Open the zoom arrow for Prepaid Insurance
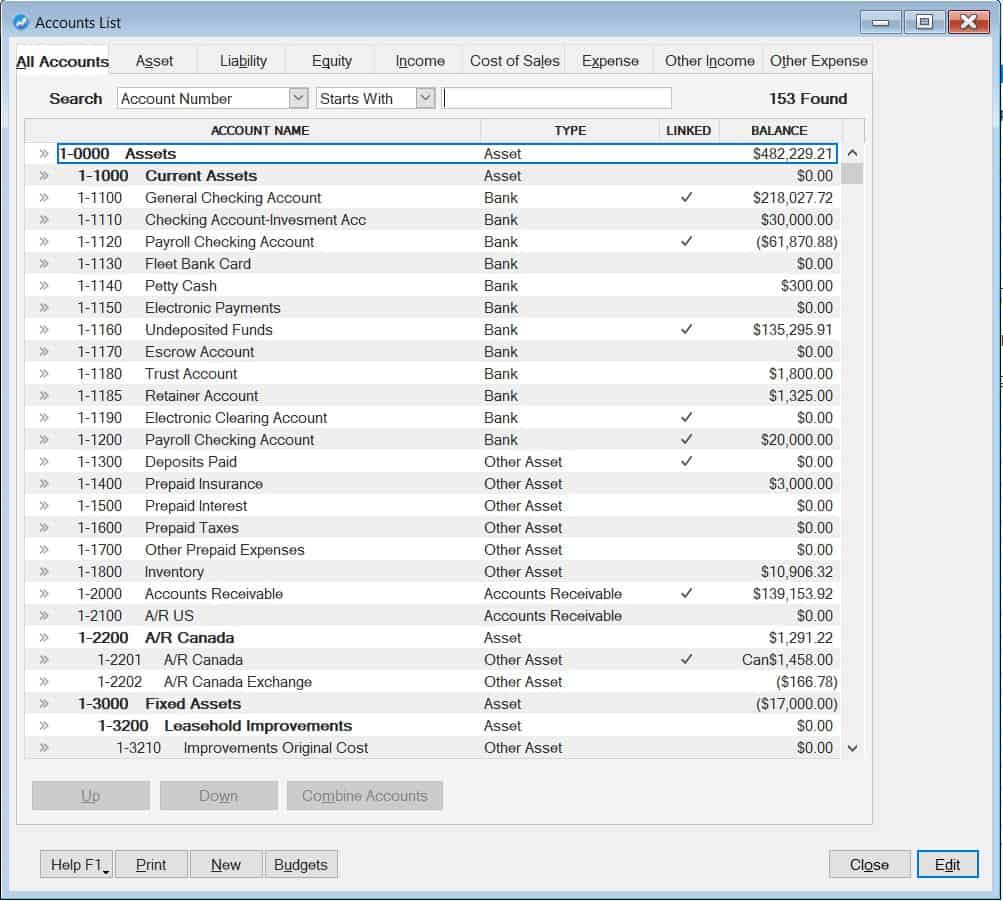The width and height of the screenshot is (1003, 901). click(x=43, y=484)
